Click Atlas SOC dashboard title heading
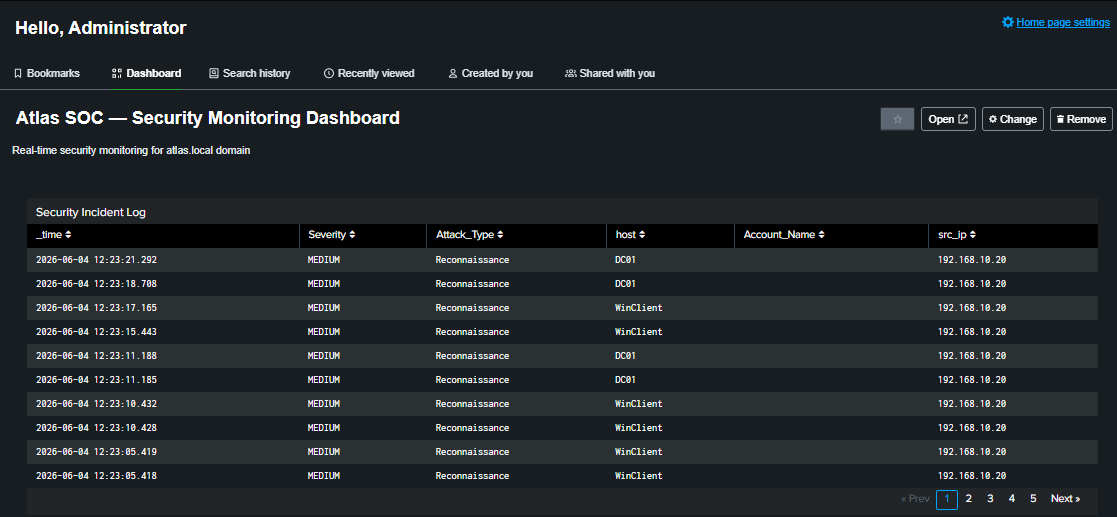1117x517 pixels. pyautogui.click(x=207, y=118)
